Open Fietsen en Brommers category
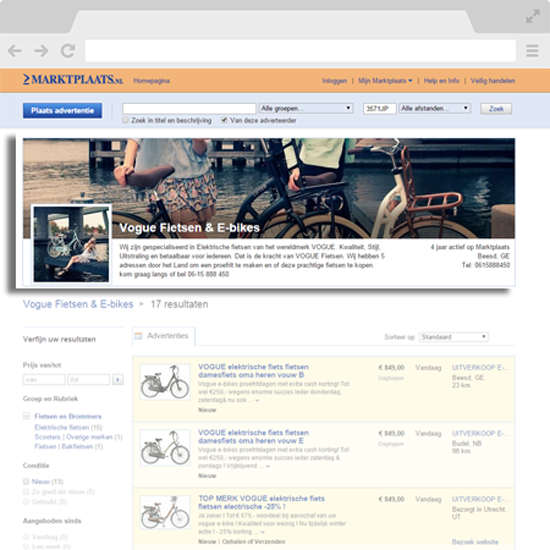The width and height of the screenshot is (550, 550). [x=68, y=416]
